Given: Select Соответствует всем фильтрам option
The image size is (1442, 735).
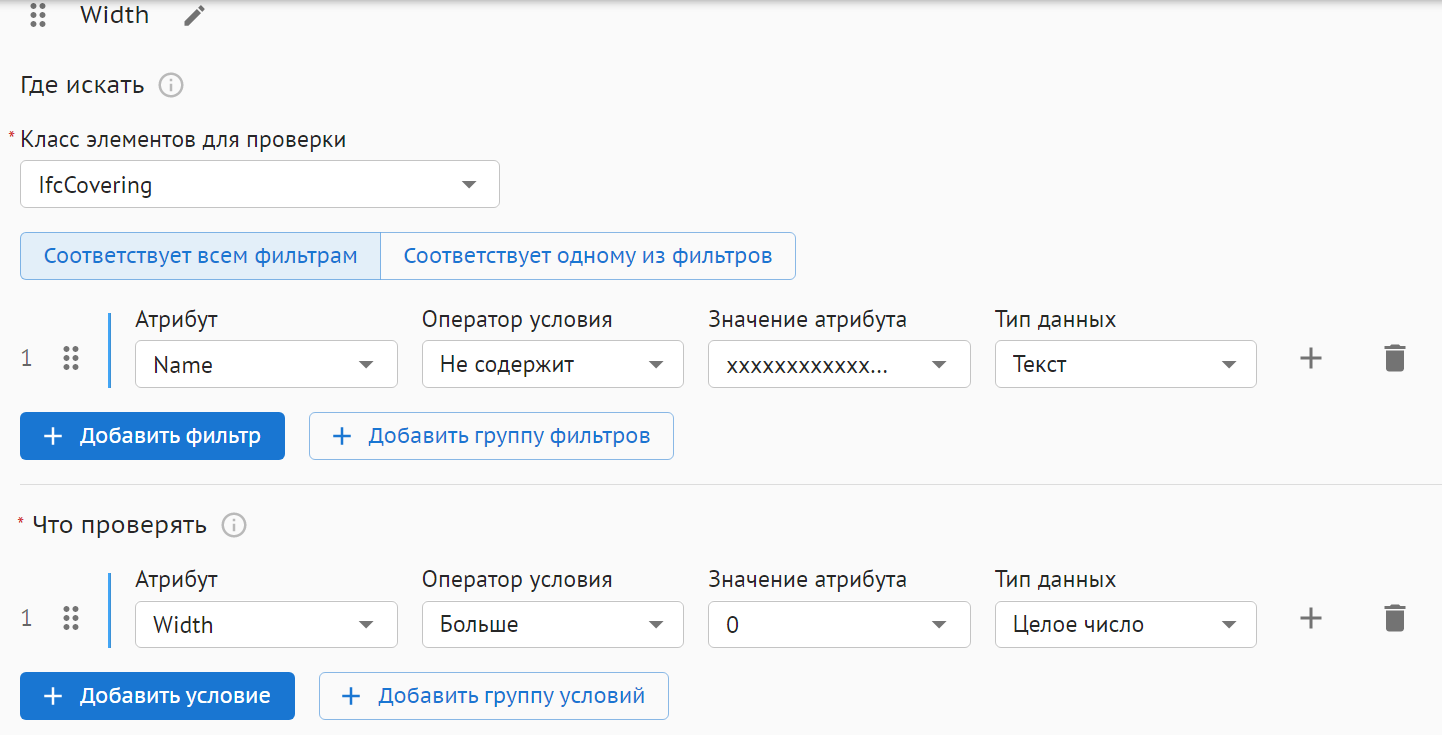Looking at the screenshot, I should 200,256.
